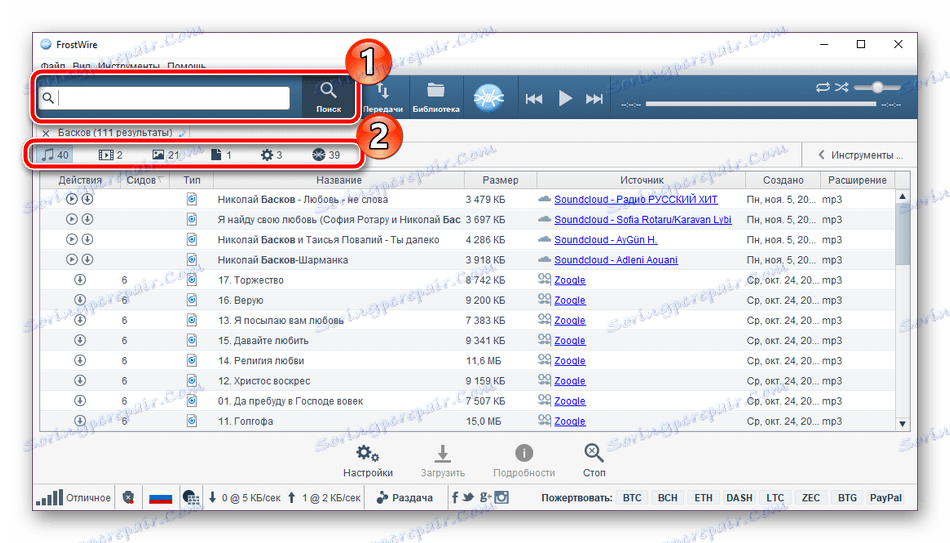950x543 pixels.
Task: Close the Басков results tab
Action: tap(46, 133)
